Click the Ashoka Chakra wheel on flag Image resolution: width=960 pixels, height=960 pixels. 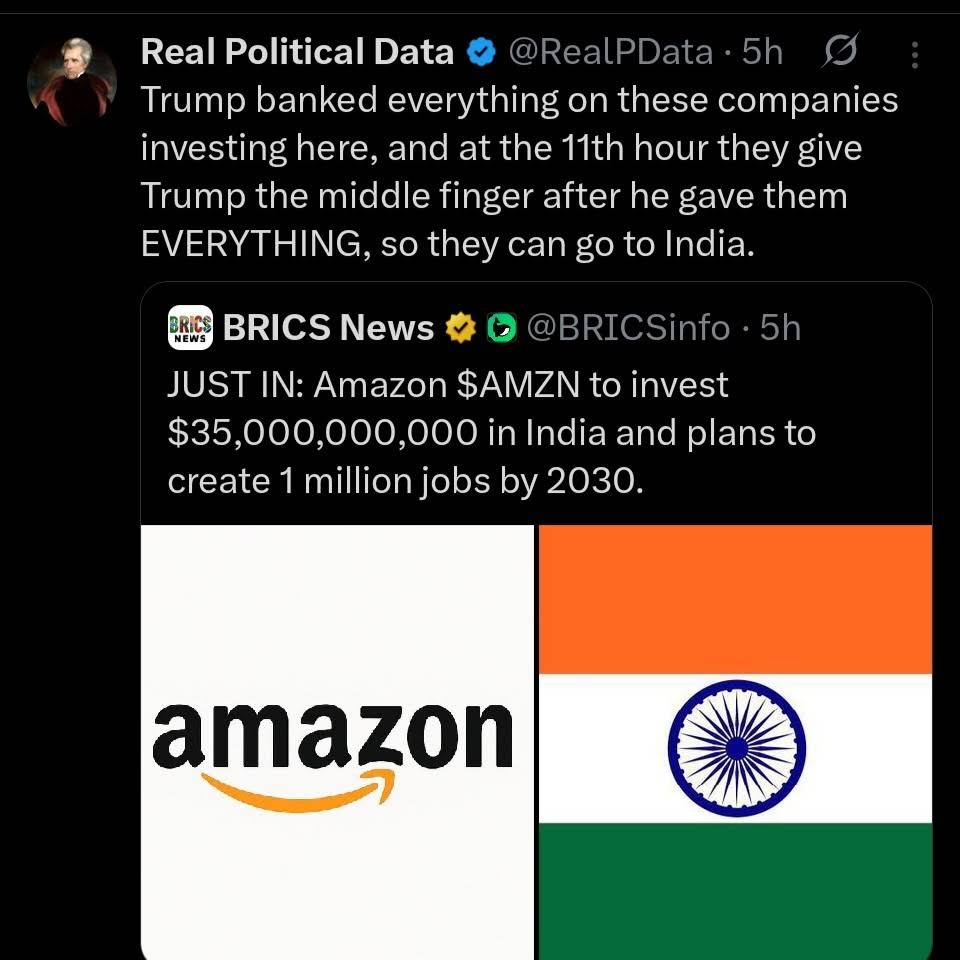(736, 748)
